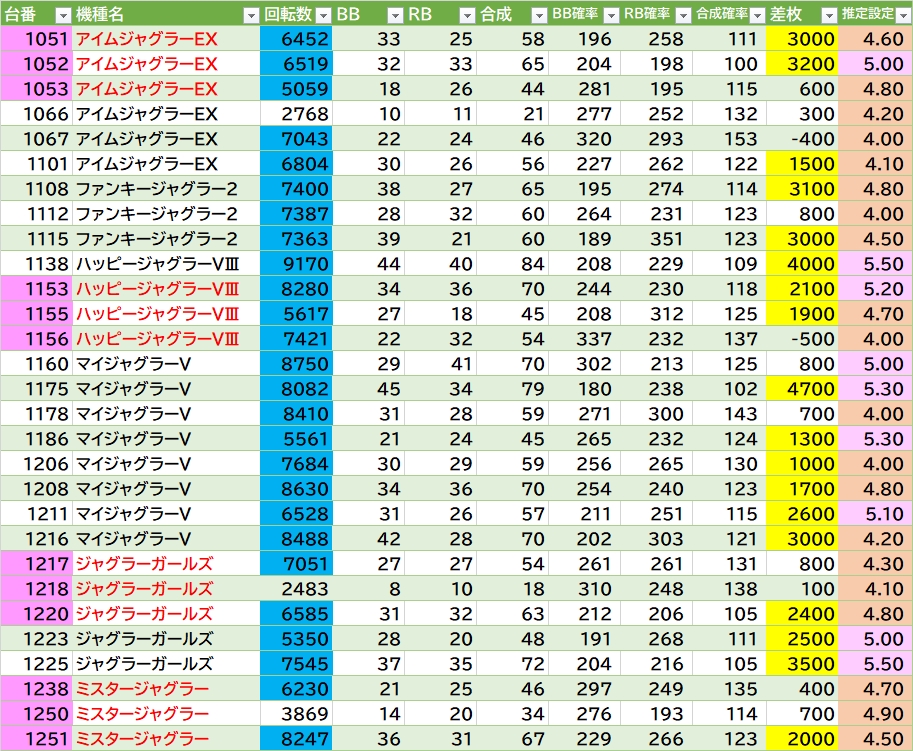Select machine number cell 1225
The height and width of the screenshot is (751, 913).
tap(36, 665)
